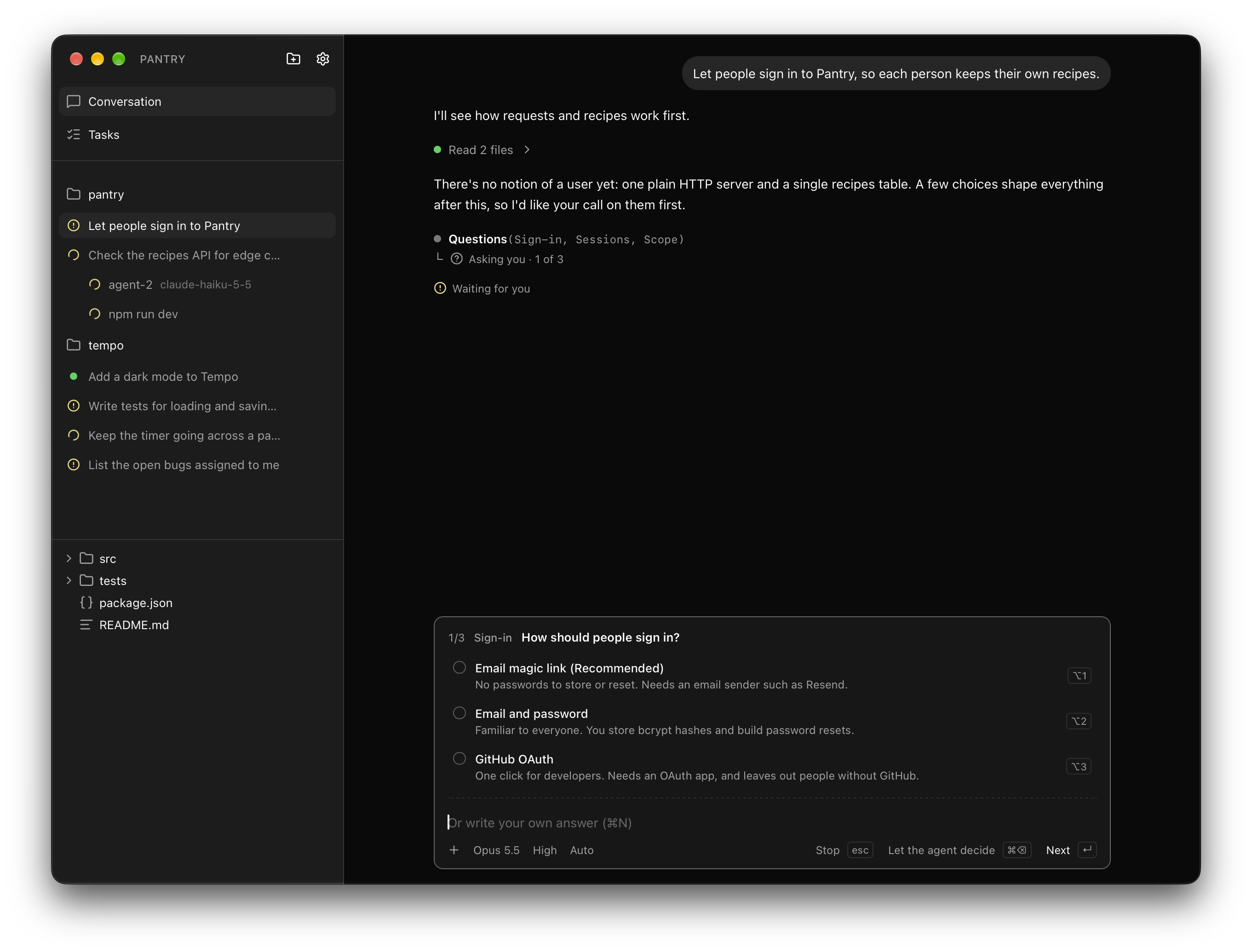
Task: Click the esc key badge next to Stop
Action: coord(860,850)
